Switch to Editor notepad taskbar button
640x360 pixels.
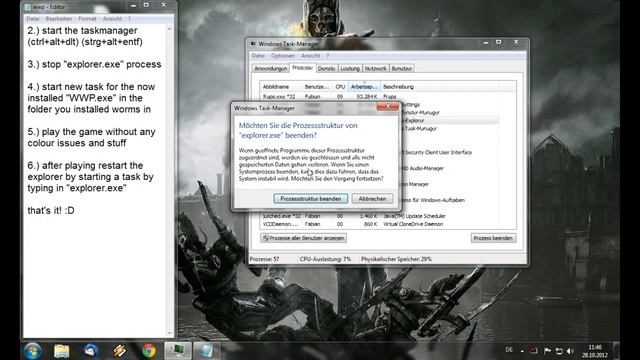pos(207,351)
